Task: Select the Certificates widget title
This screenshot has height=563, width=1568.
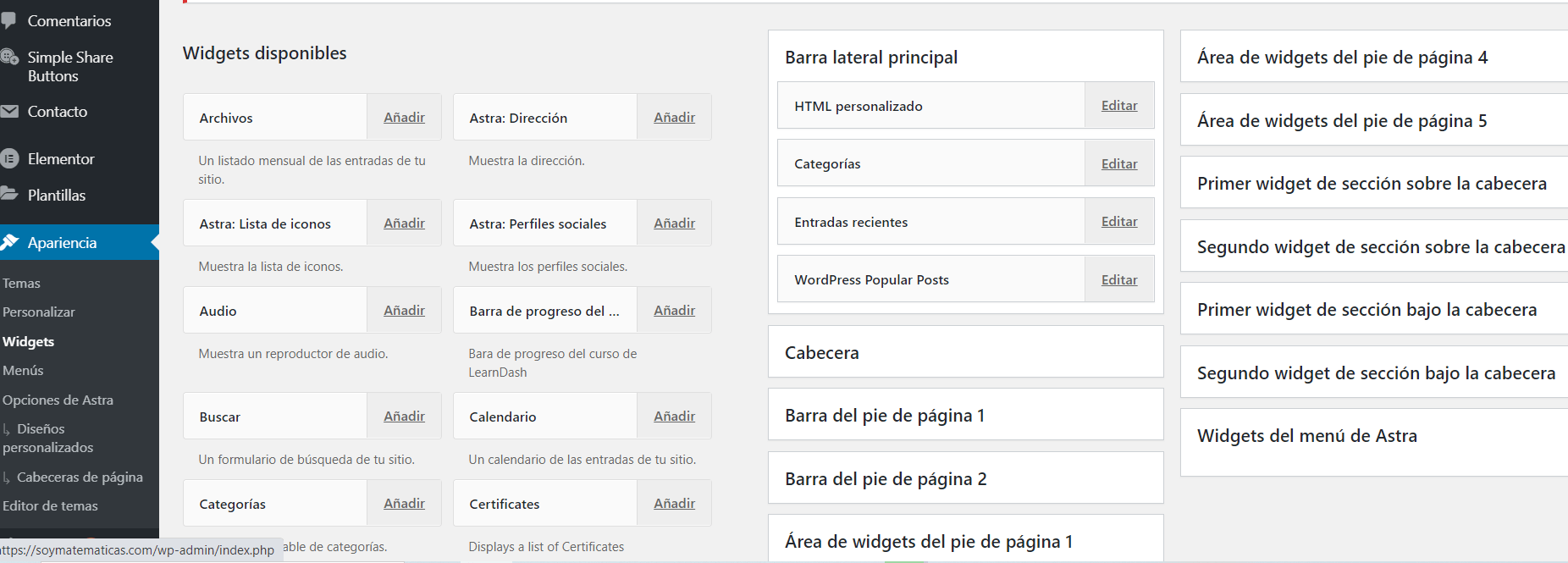Action: 505,504
